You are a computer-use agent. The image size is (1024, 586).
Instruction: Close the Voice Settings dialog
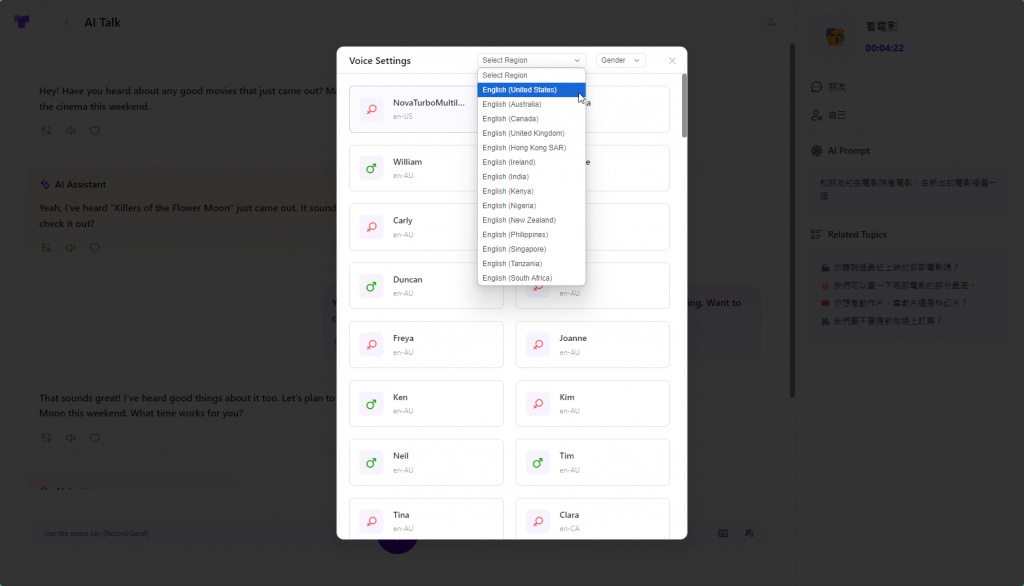coord(672,61)
